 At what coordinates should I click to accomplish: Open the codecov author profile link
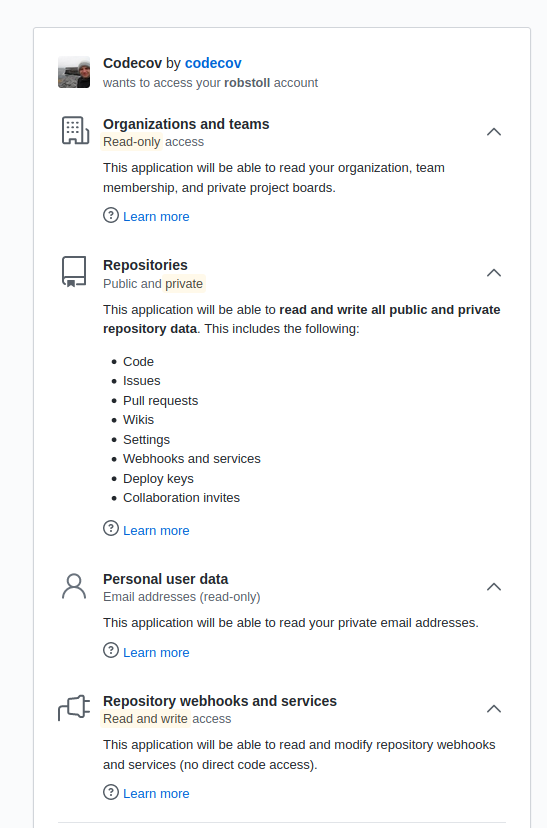click(x=213, y=63)
